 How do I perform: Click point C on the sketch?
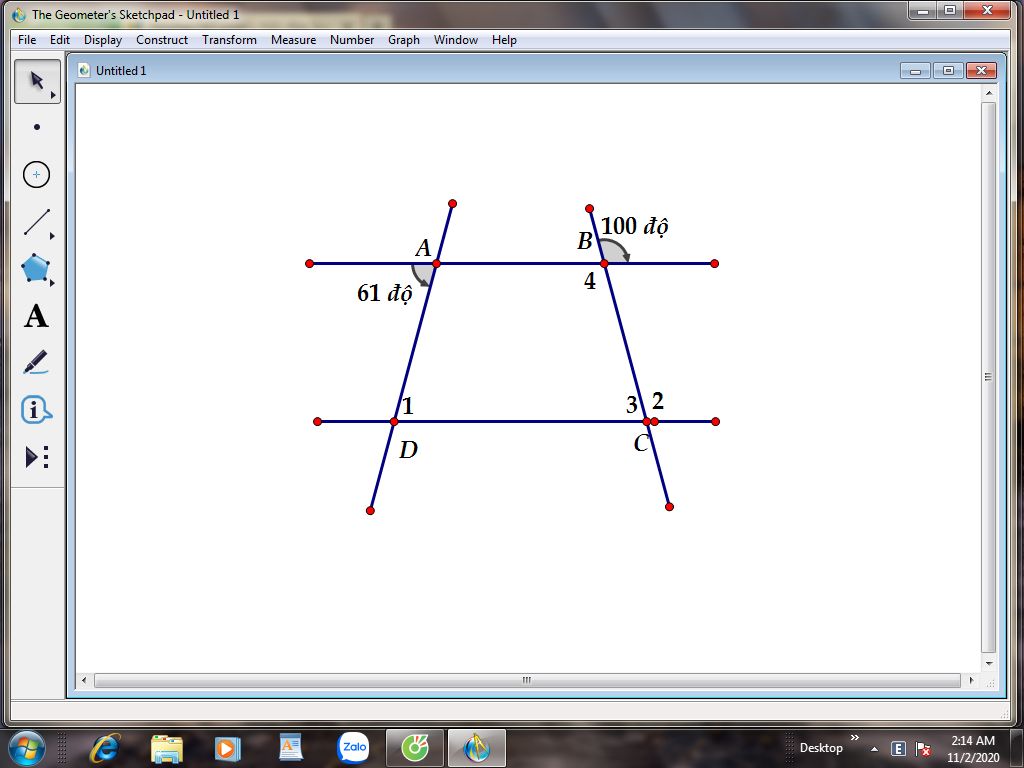coord(647,421)
